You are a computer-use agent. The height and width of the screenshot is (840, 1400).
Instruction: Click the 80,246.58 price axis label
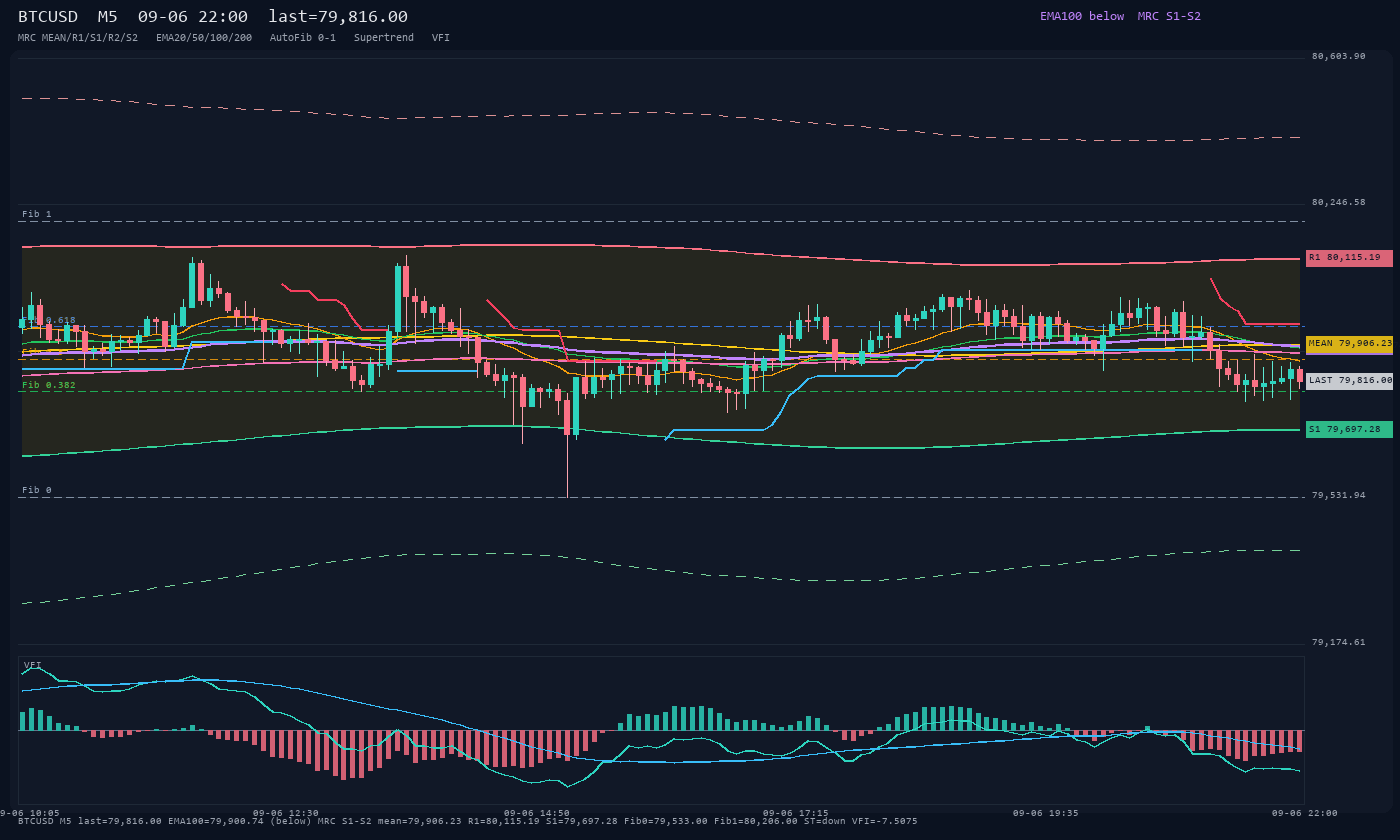[1338, 202]
